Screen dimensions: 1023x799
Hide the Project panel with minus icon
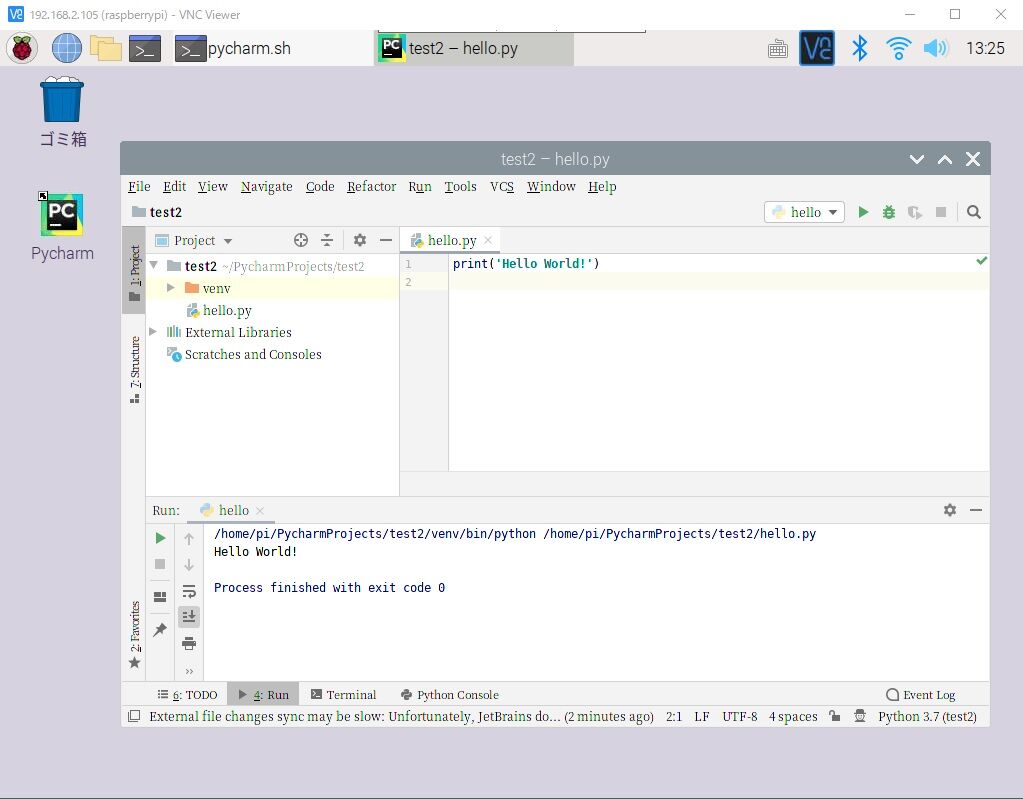click(386, 240)
